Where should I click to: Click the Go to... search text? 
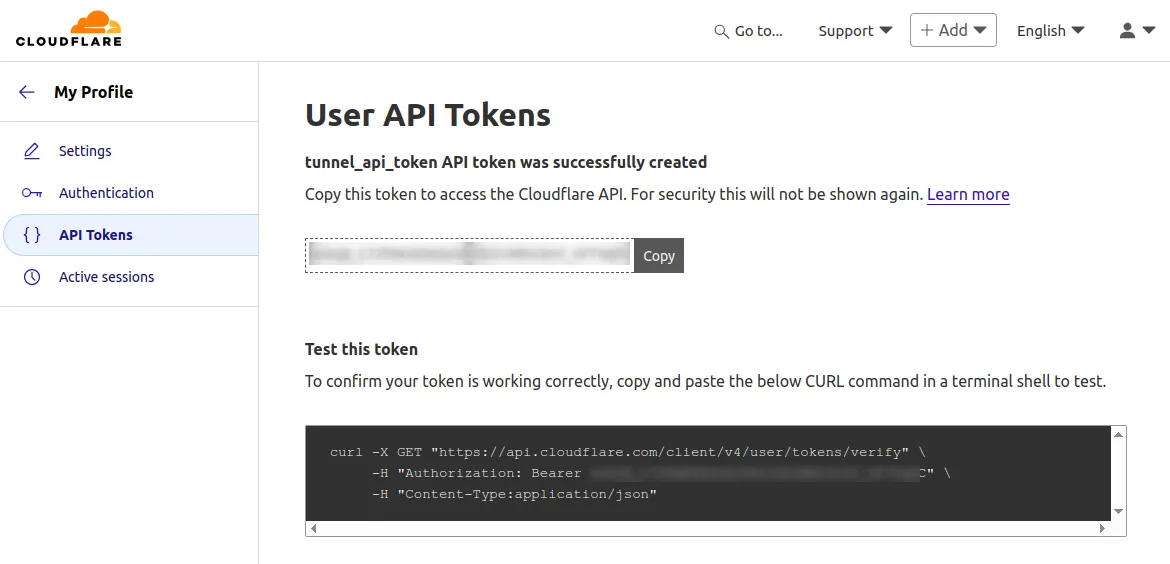pos(758,31)
